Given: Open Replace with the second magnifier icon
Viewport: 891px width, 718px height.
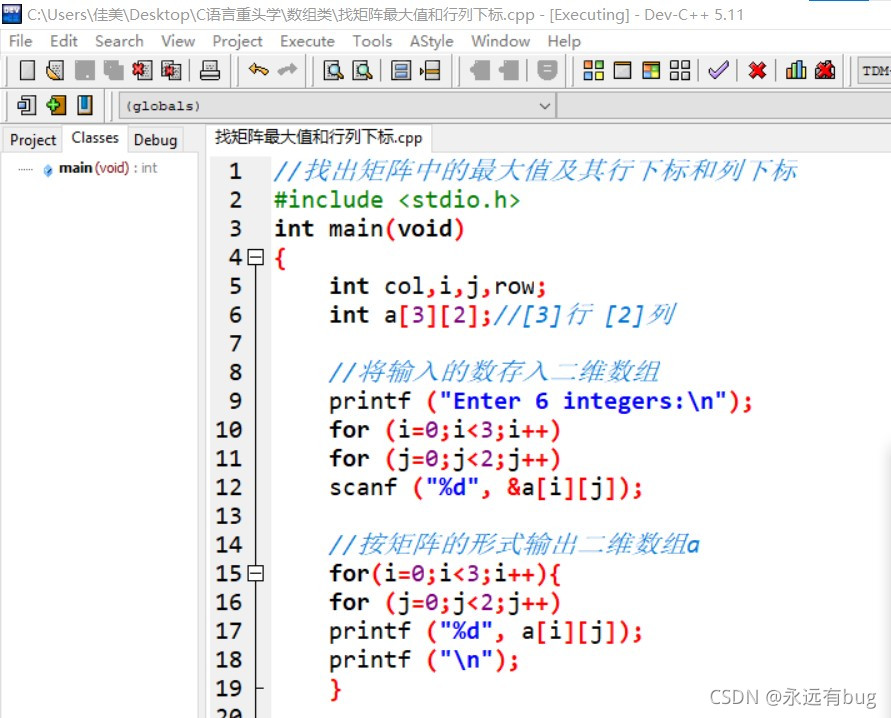Looking at the screenshot, I should click(x=363, y=70).
